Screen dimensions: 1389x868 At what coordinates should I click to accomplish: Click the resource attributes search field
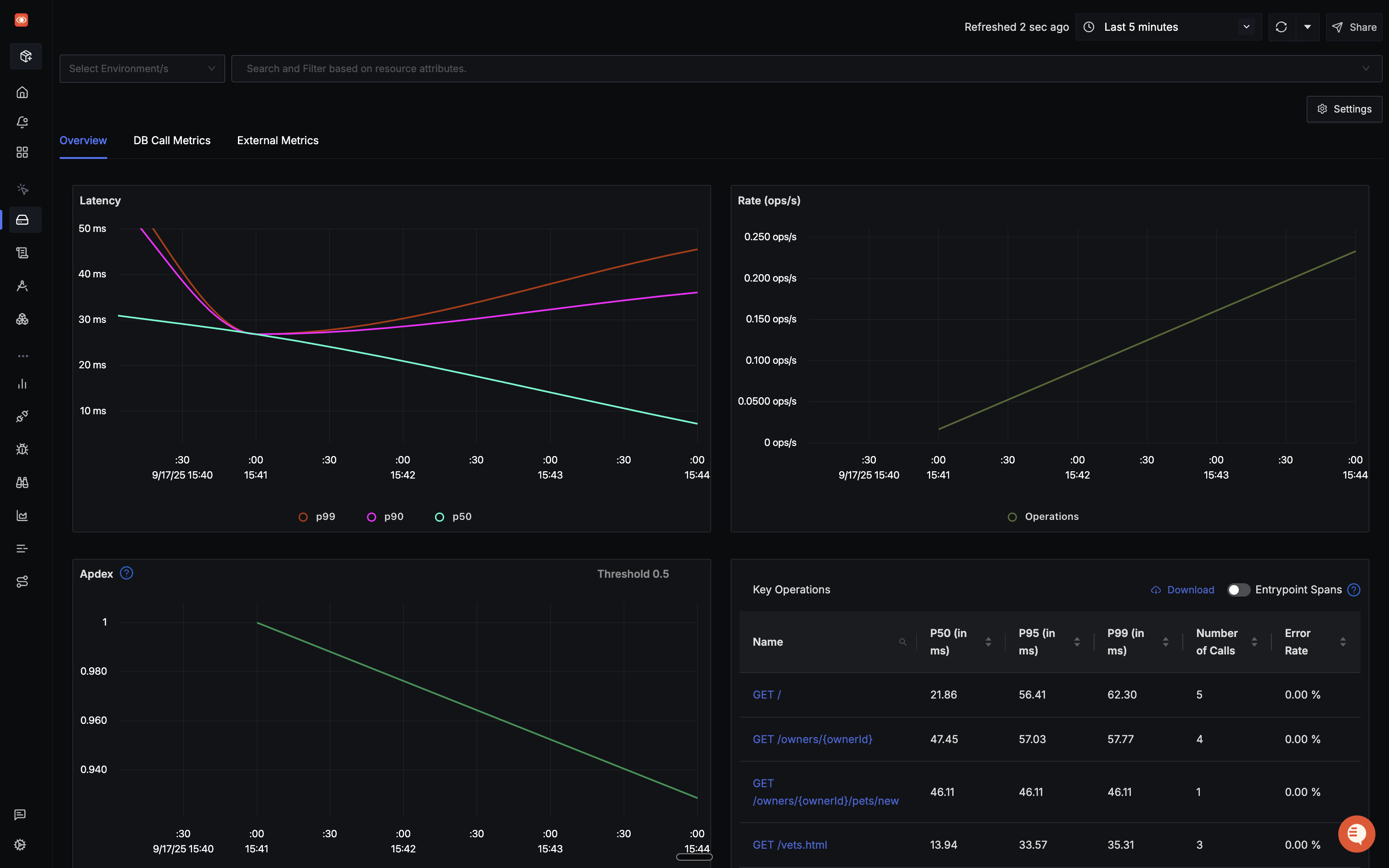pyautogui.click(x=798, y=69)
